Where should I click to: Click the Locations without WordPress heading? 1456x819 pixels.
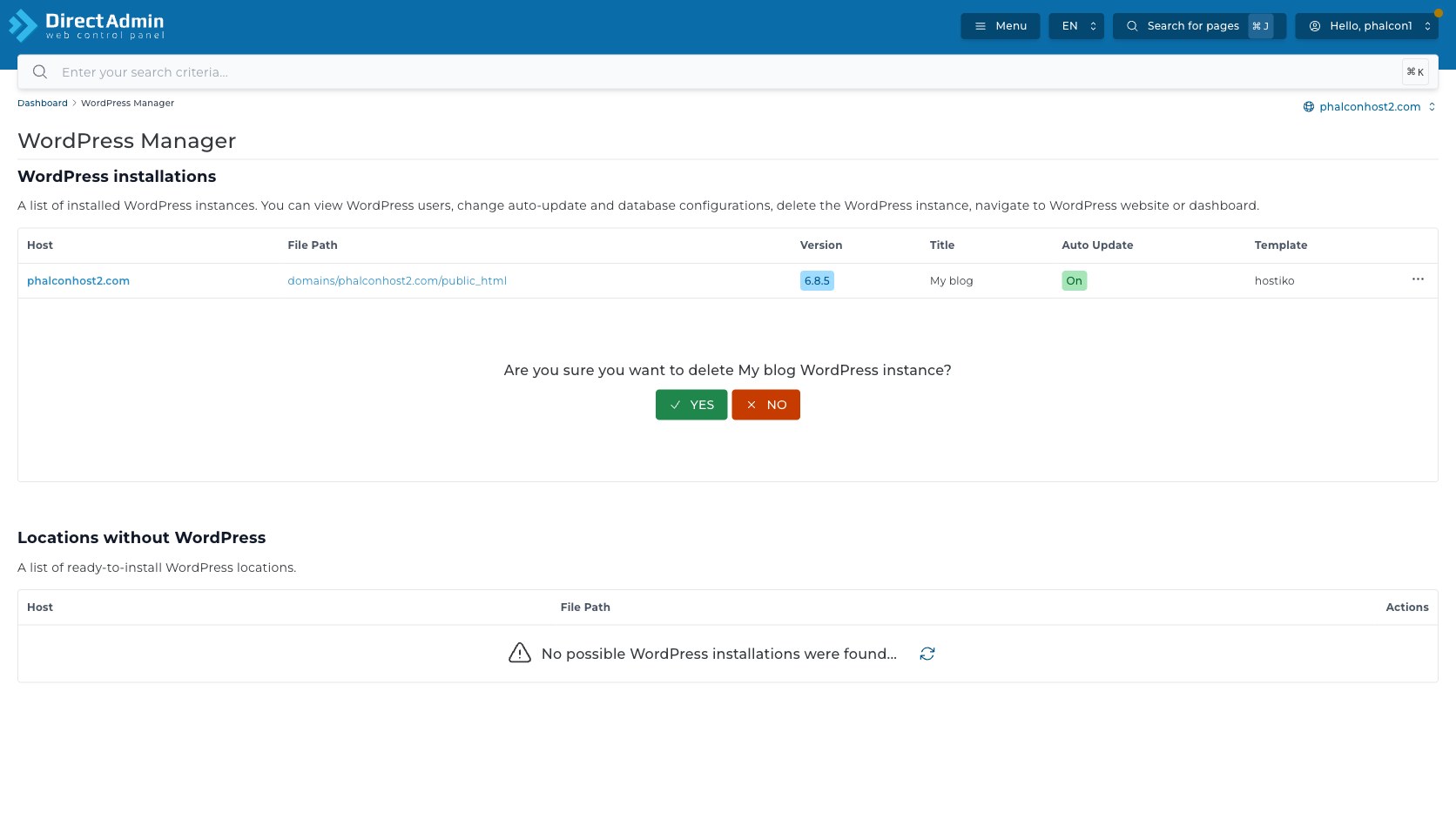point(142,538)
